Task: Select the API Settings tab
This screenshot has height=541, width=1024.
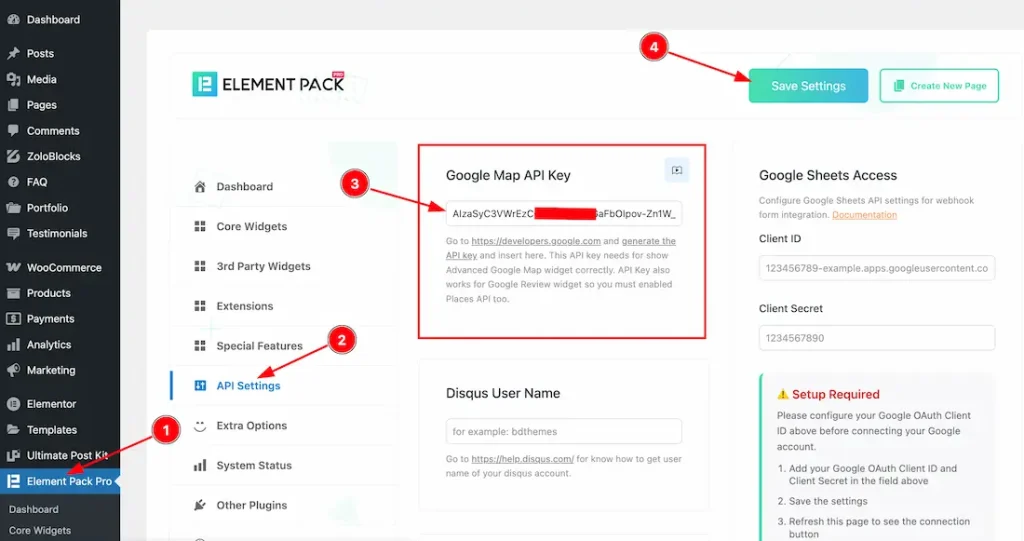Action: coord(285,385)
